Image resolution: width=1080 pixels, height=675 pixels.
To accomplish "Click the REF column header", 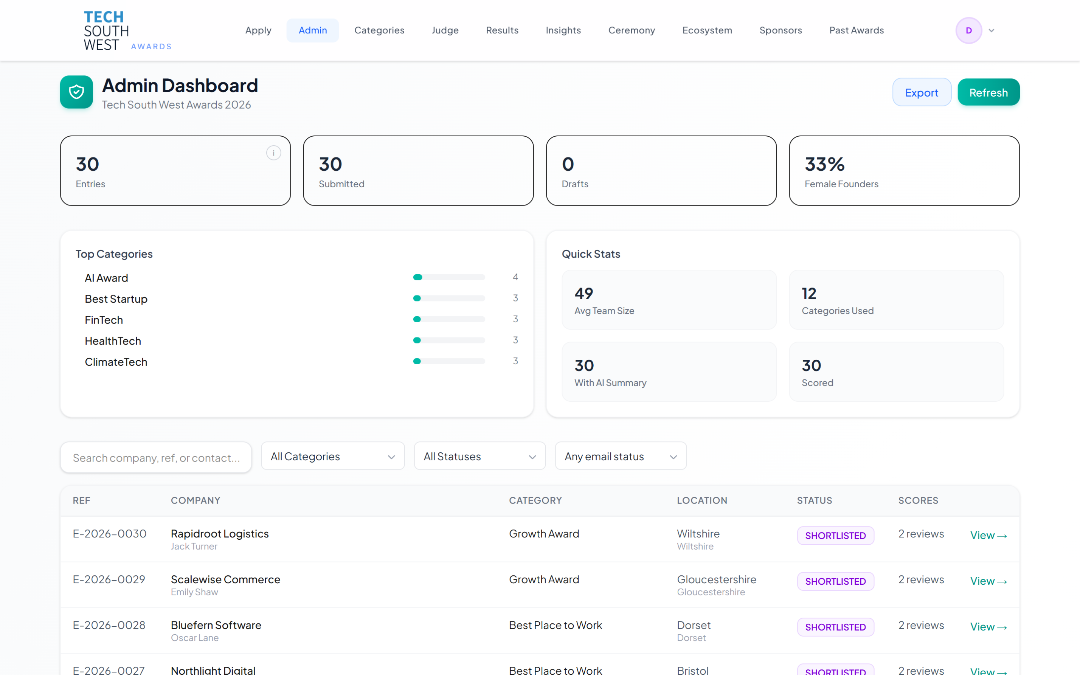I will point(81,501).
